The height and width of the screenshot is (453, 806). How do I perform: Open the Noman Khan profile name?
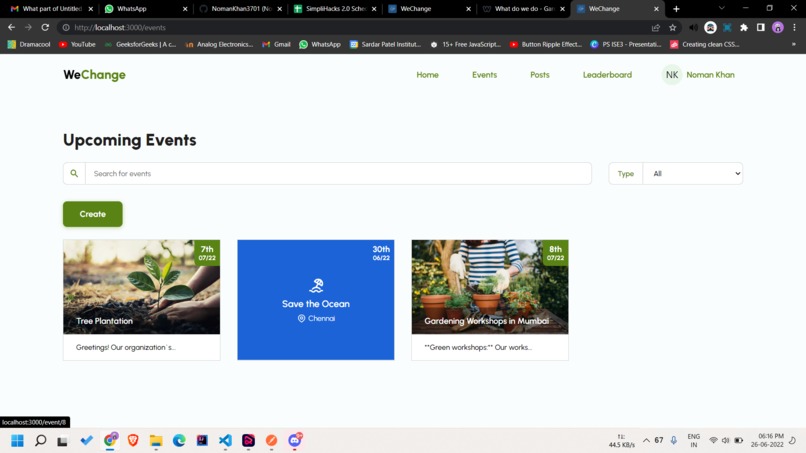pyautogui.click(x=710, y=75)
